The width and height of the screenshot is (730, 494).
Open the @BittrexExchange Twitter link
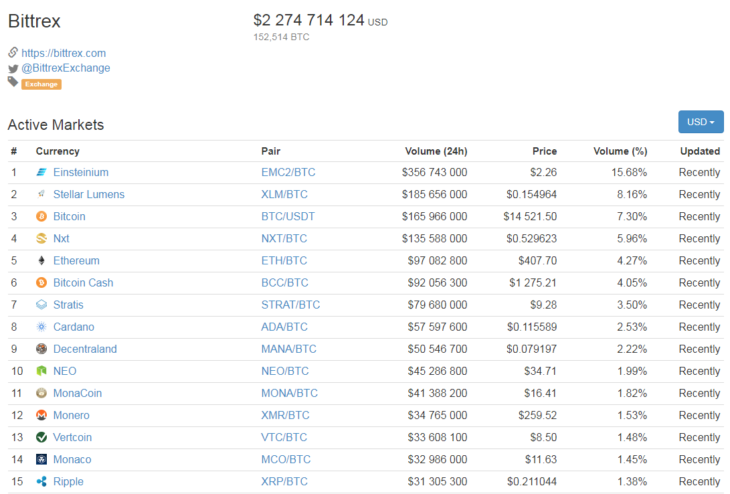point(66,68)
